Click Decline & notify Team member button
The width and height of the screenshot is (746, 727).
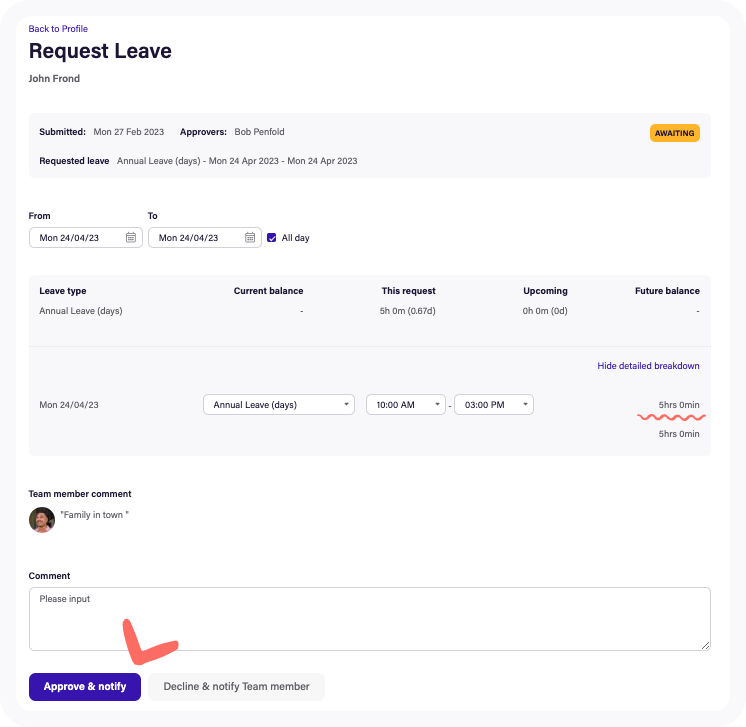[237, 687]
